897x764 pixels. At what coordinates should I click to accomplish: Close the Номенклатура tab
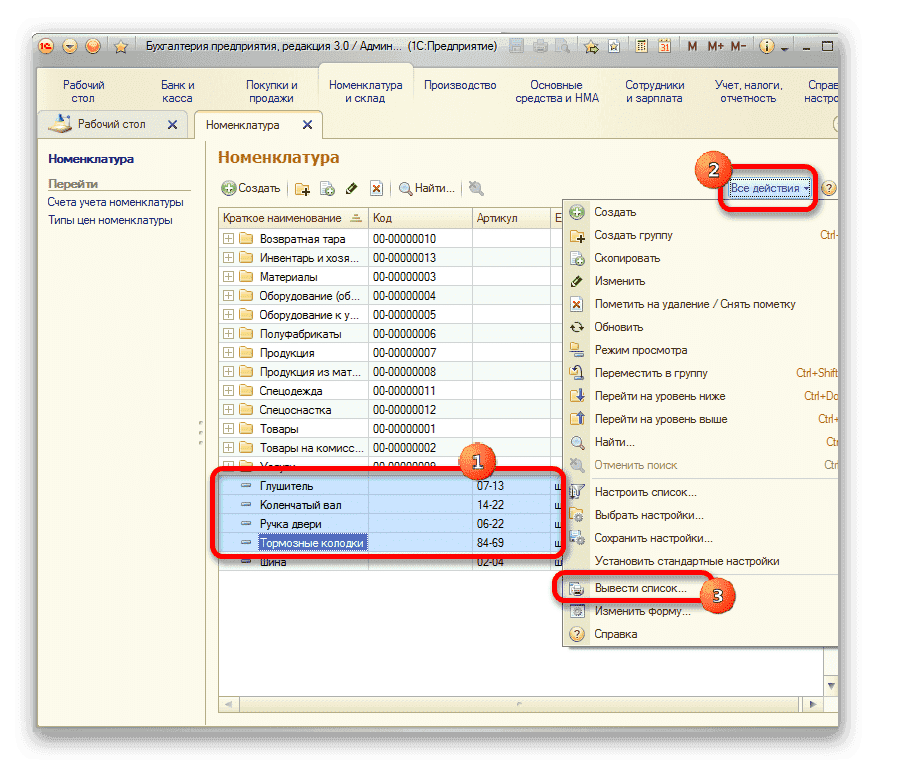(308, 125)
